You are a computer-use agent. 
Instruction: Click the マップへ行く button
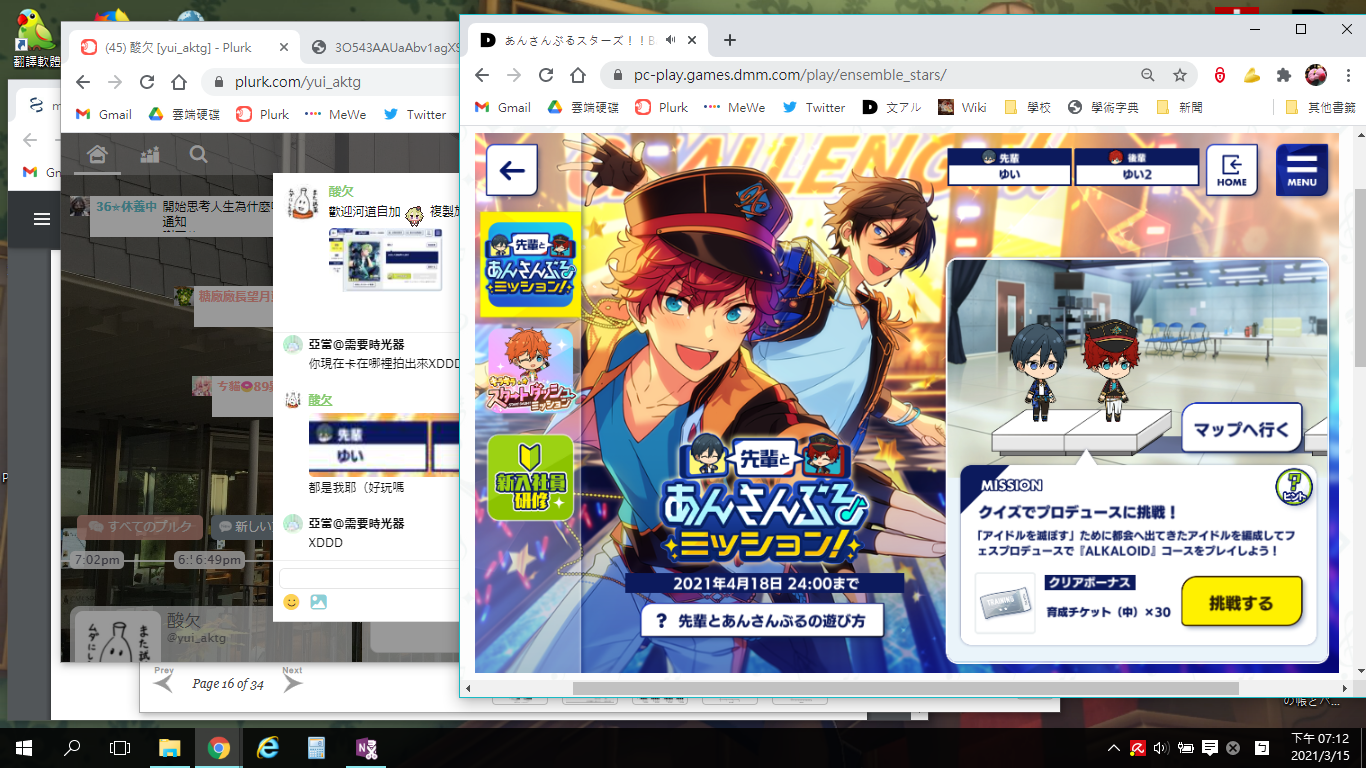pos(1242,430)
